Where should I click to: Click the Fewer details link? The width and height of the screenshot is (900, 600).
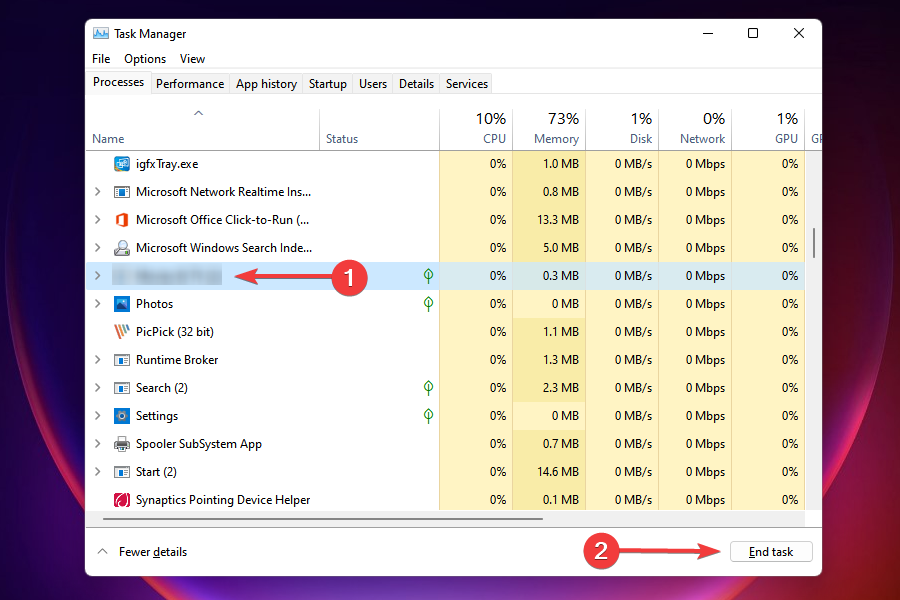[153, 551]
